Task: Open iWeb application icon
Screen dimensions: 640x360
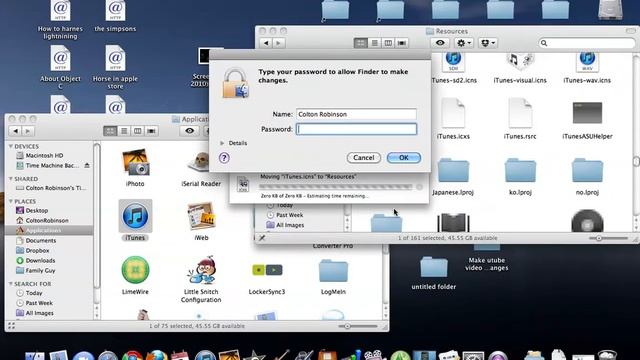Action: pos(201,216)
